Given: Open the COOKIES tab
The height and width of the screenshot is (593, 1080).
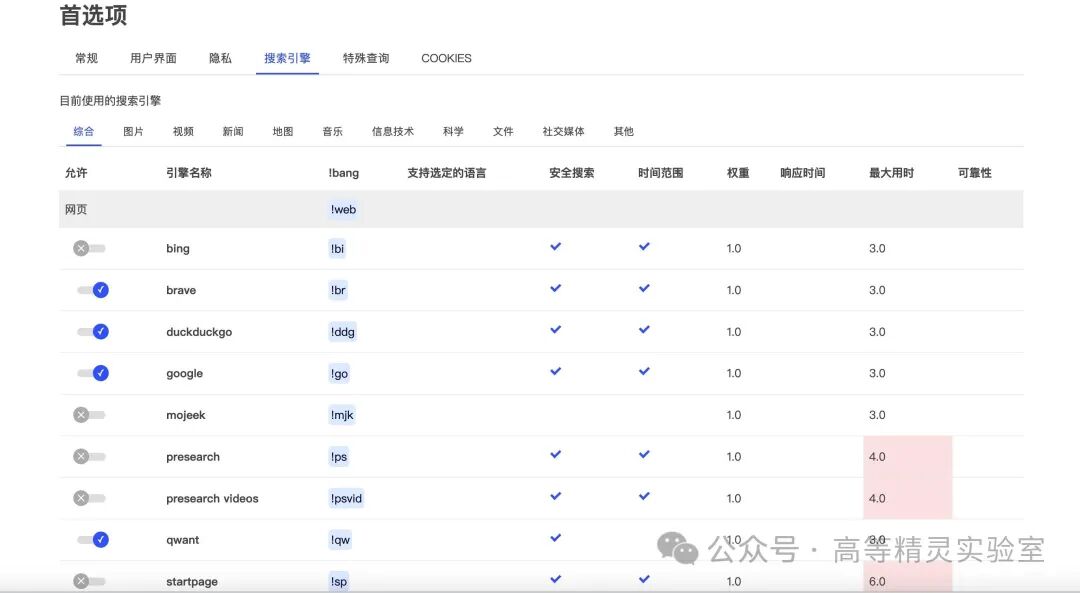Looking at the screenshot, I should [x=446, y=59].
